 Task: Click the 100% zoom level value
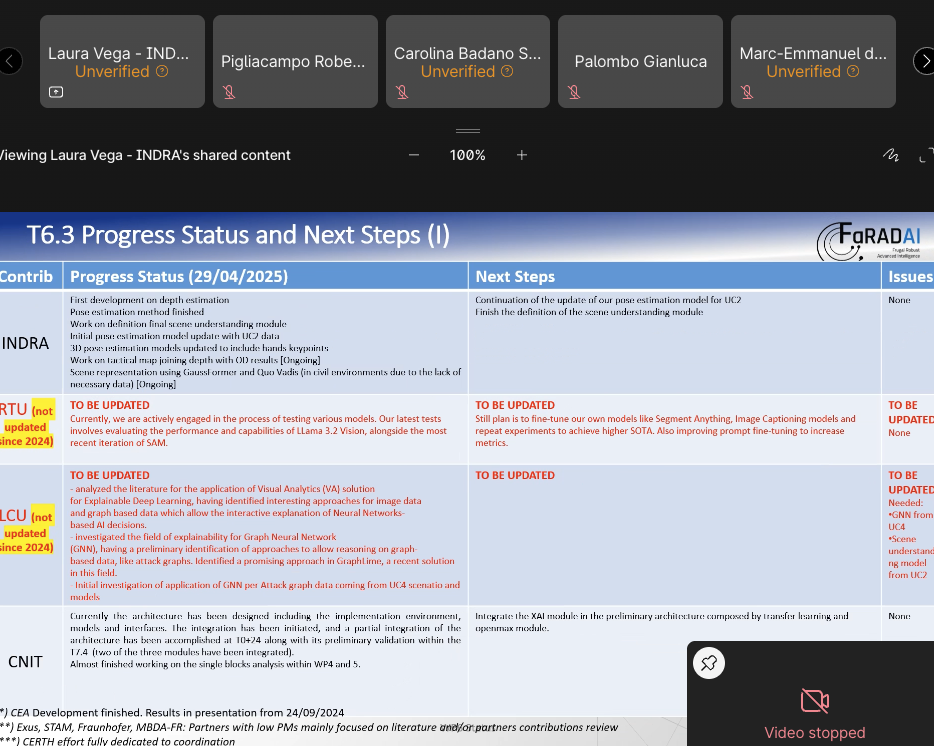pos(468,156)
